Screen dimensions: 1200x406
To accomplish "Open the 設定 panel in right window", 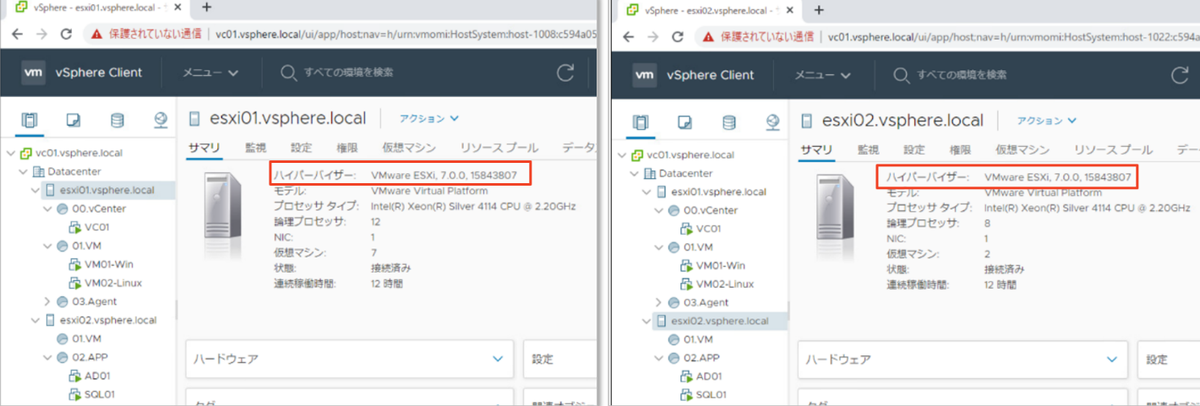I will 1168,359.
